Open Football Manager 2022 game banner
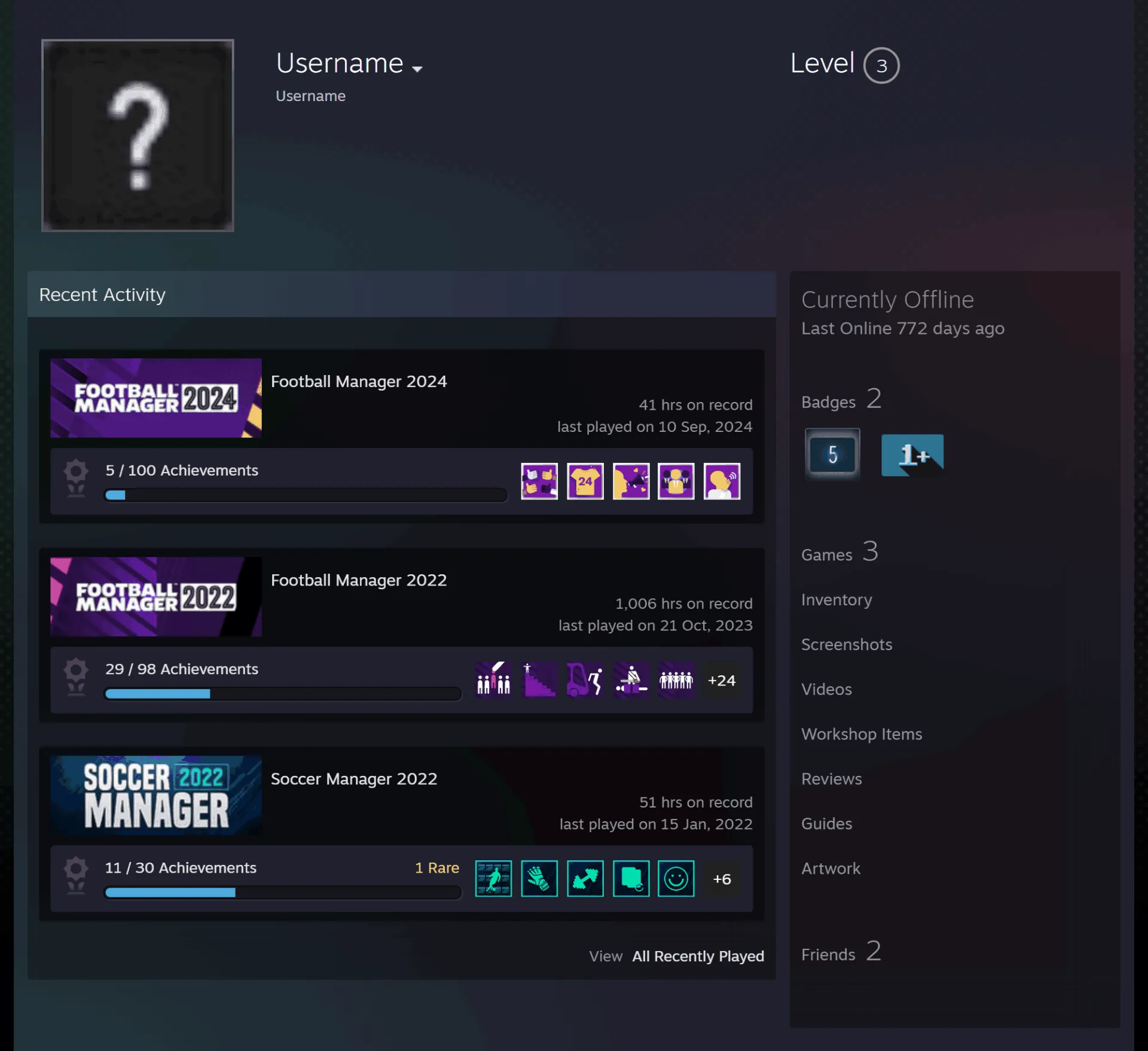1148x1051 pixels. pos(156,596)
